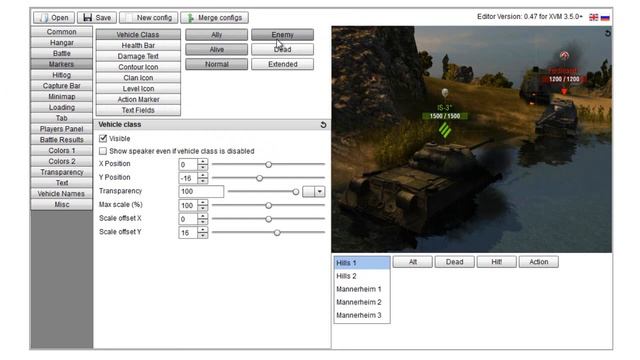The height and width of the screenshot is (360, 640).
Task: Select the Level Icon marker tab
Action: (x=138, y=89)
